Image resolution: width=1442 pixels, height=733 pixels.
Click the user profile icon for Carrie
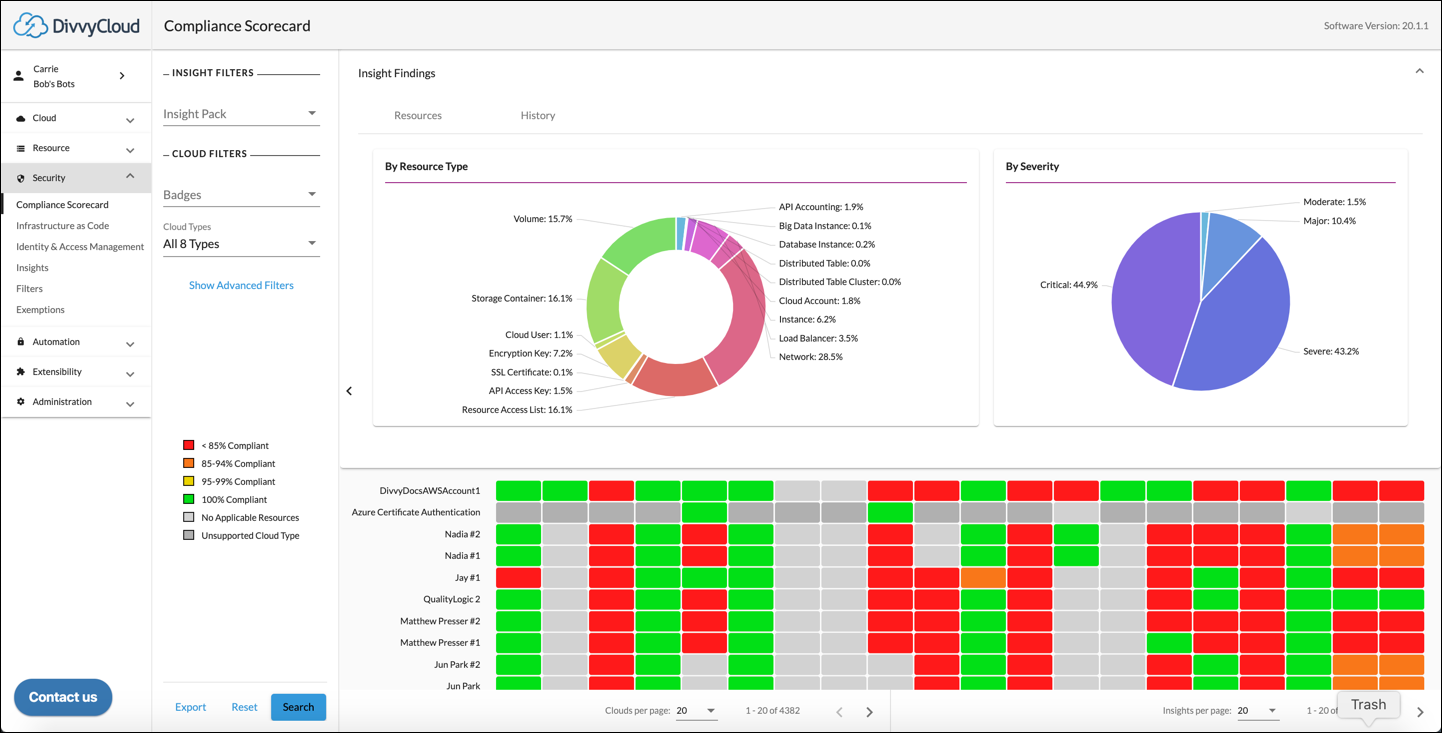(18, 75)
